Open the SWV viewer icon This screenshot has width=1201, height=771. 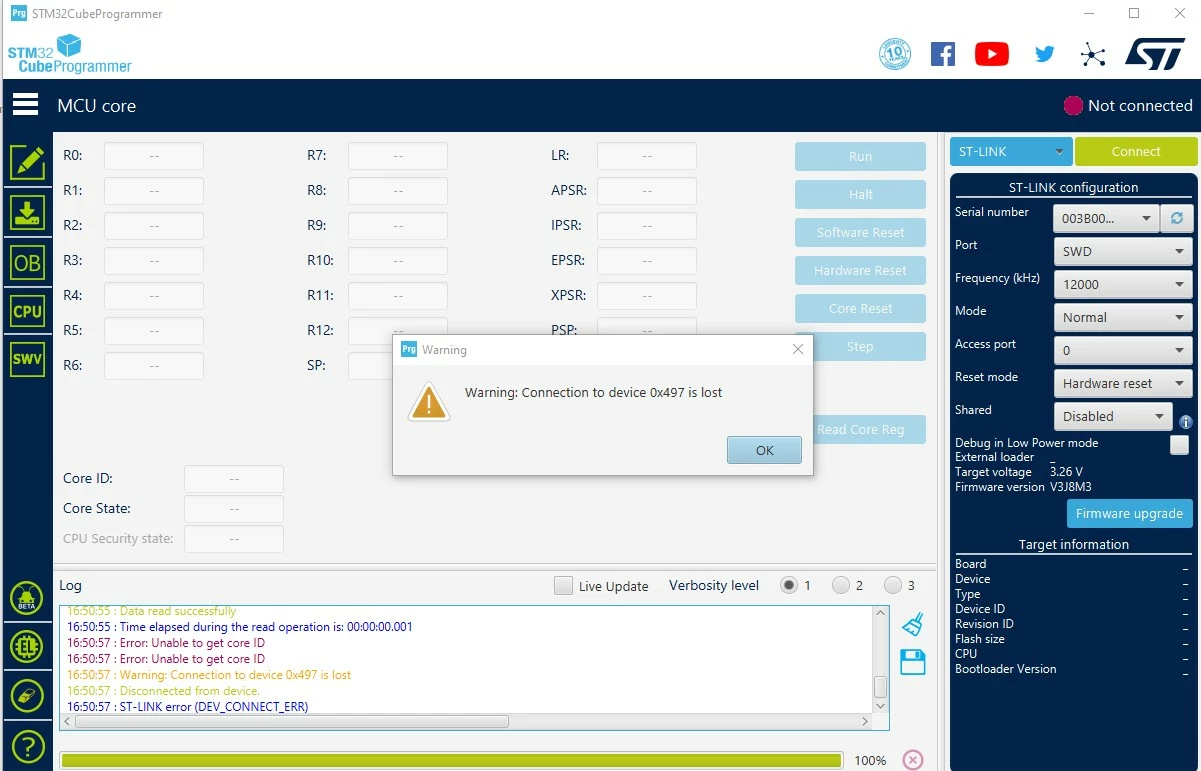[x=27, y=360]
